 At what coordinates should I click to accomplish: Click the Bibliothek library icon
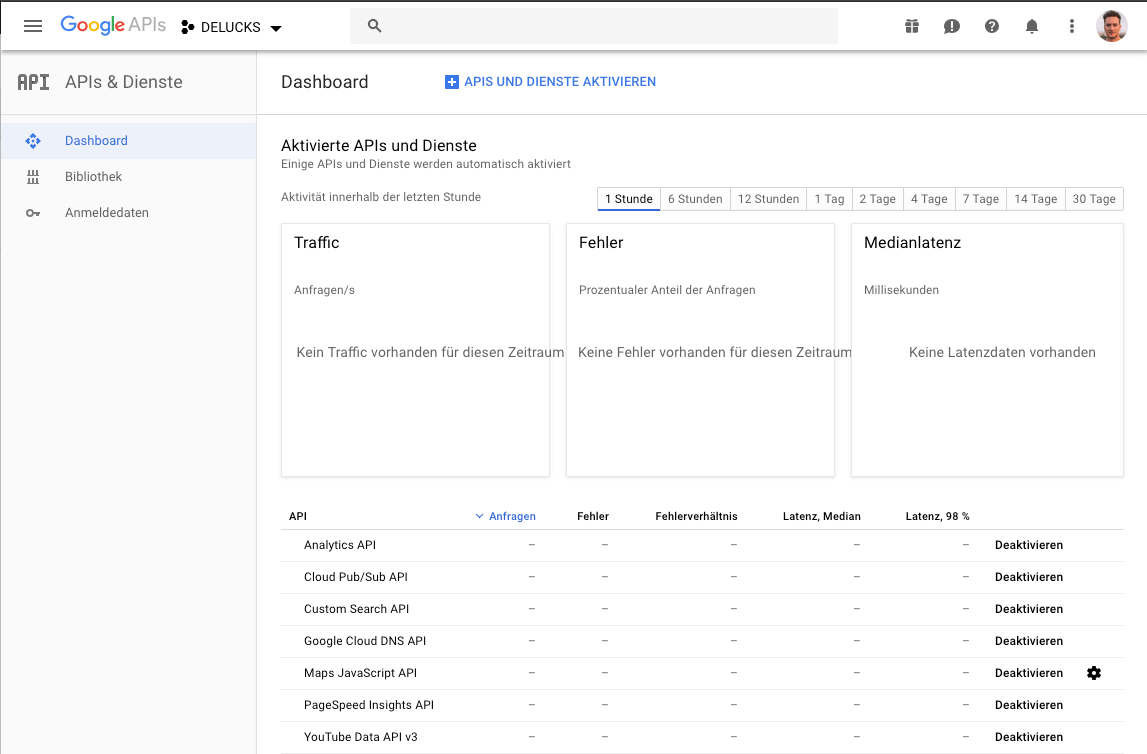(33, 176)
